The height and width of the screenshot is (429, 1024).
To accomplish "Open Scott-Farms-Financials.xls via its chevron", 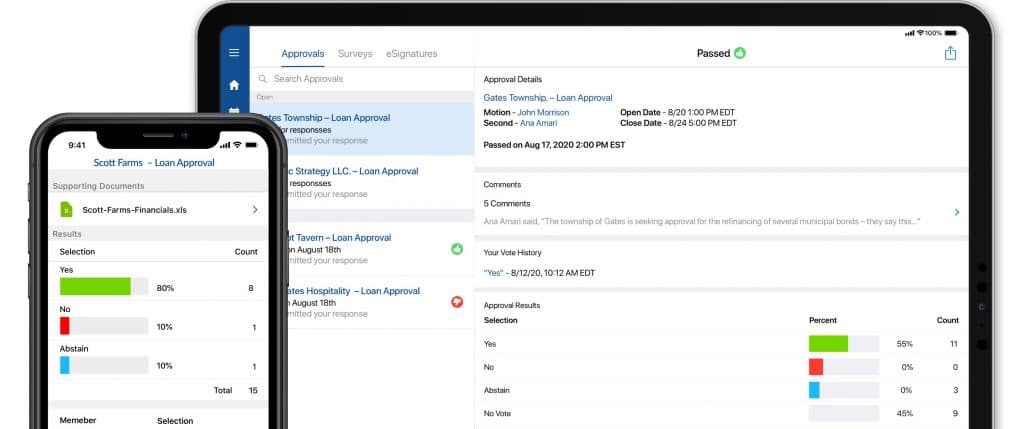I will pos(255,210).
